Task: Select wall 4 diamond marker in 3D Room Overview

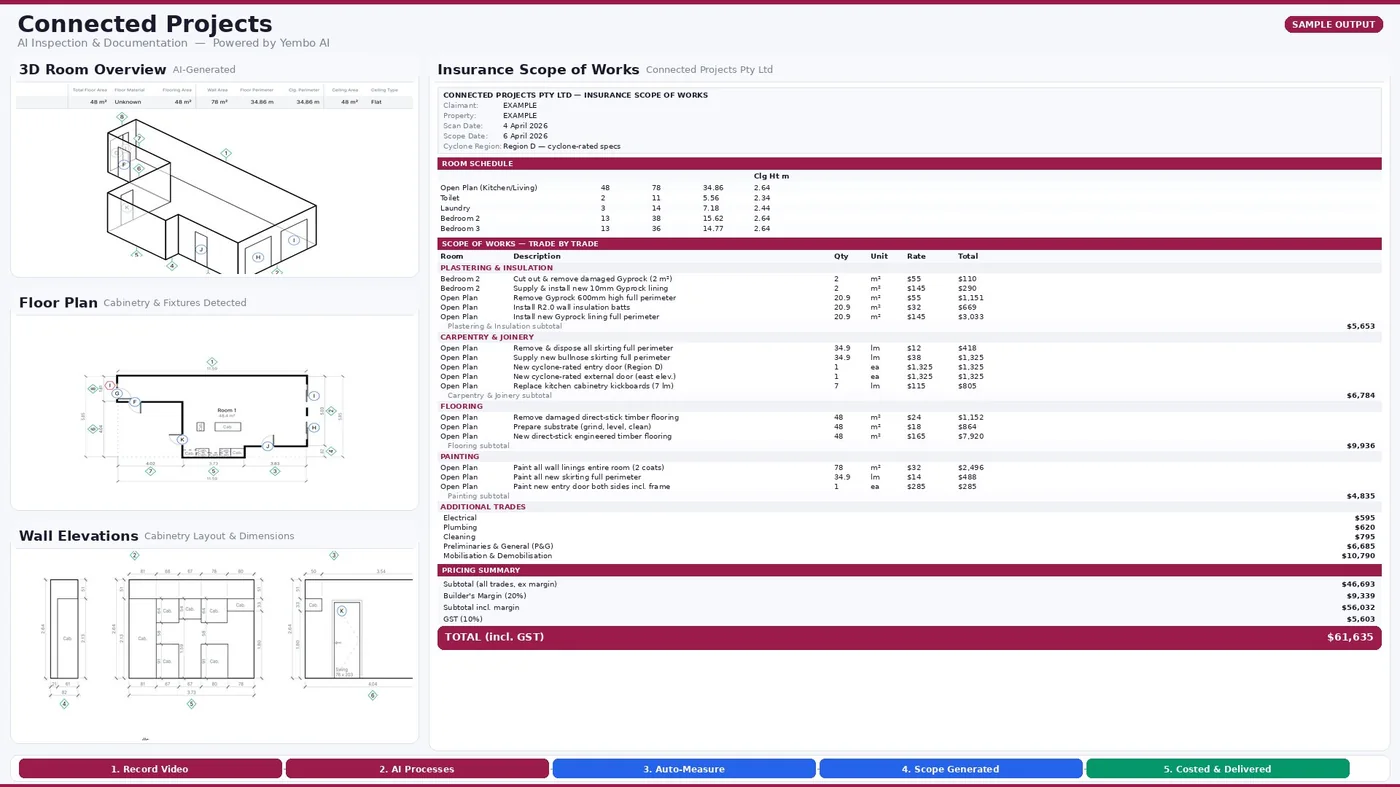Action: (172, 265)
